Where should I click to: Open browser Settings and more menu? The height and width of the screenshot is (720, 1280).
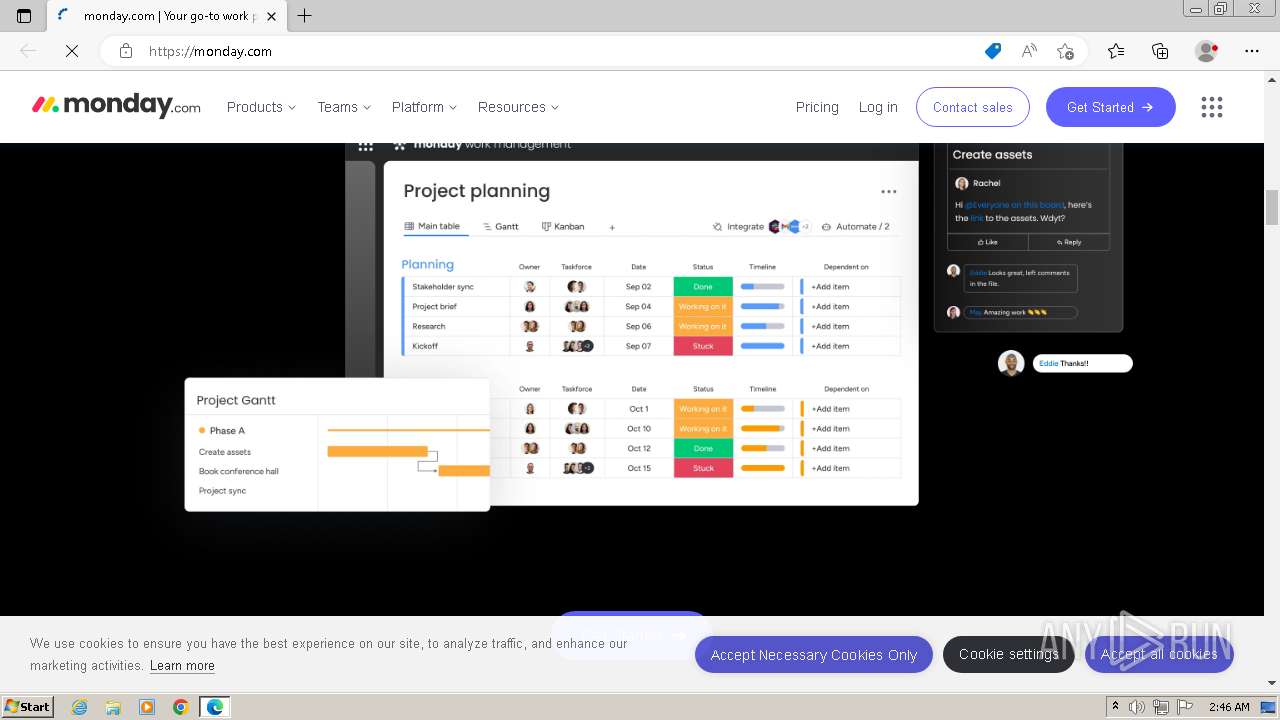[1252, 51]
